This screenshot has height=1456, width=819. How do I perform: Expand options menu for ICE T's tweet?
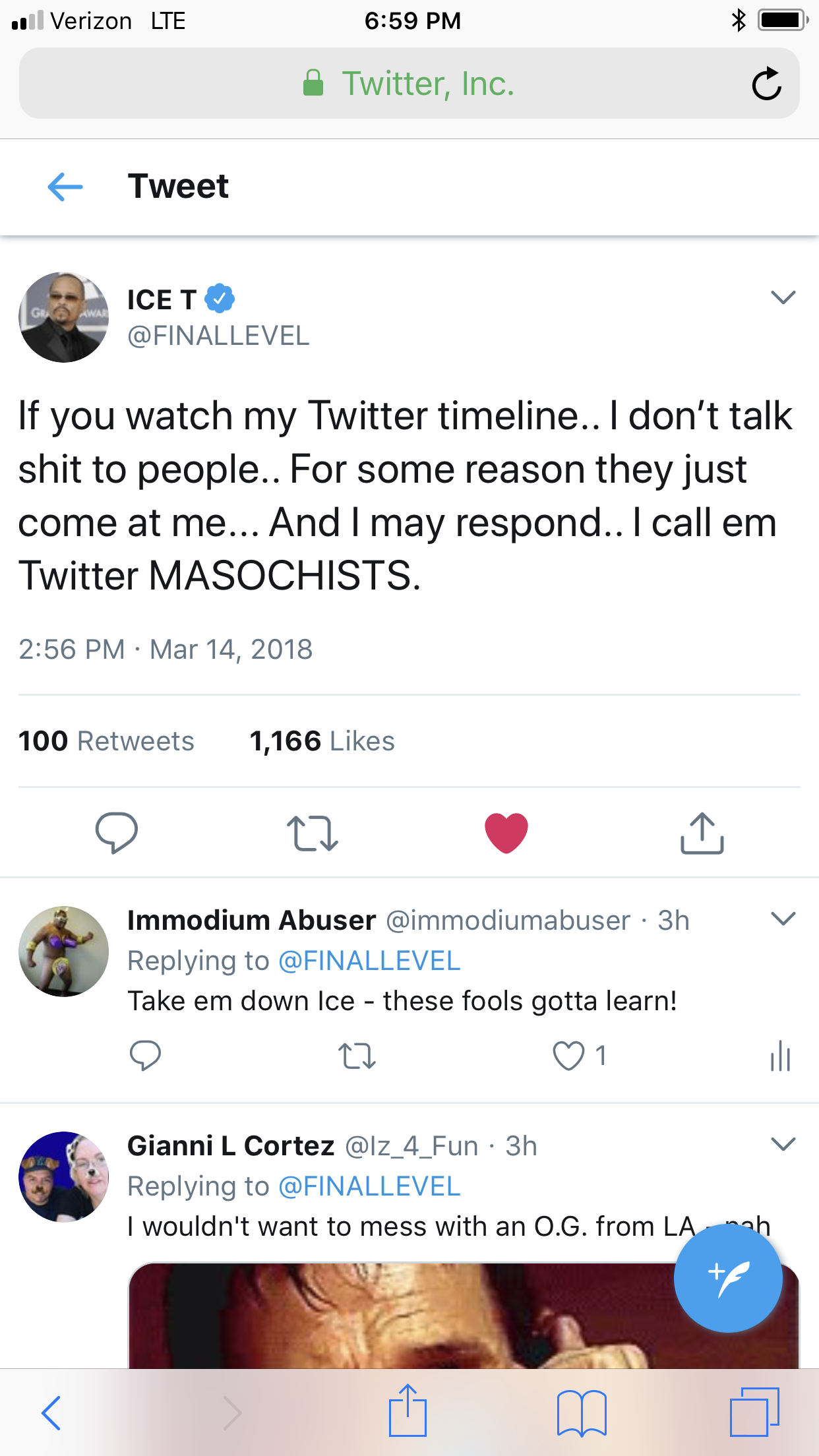783,297
